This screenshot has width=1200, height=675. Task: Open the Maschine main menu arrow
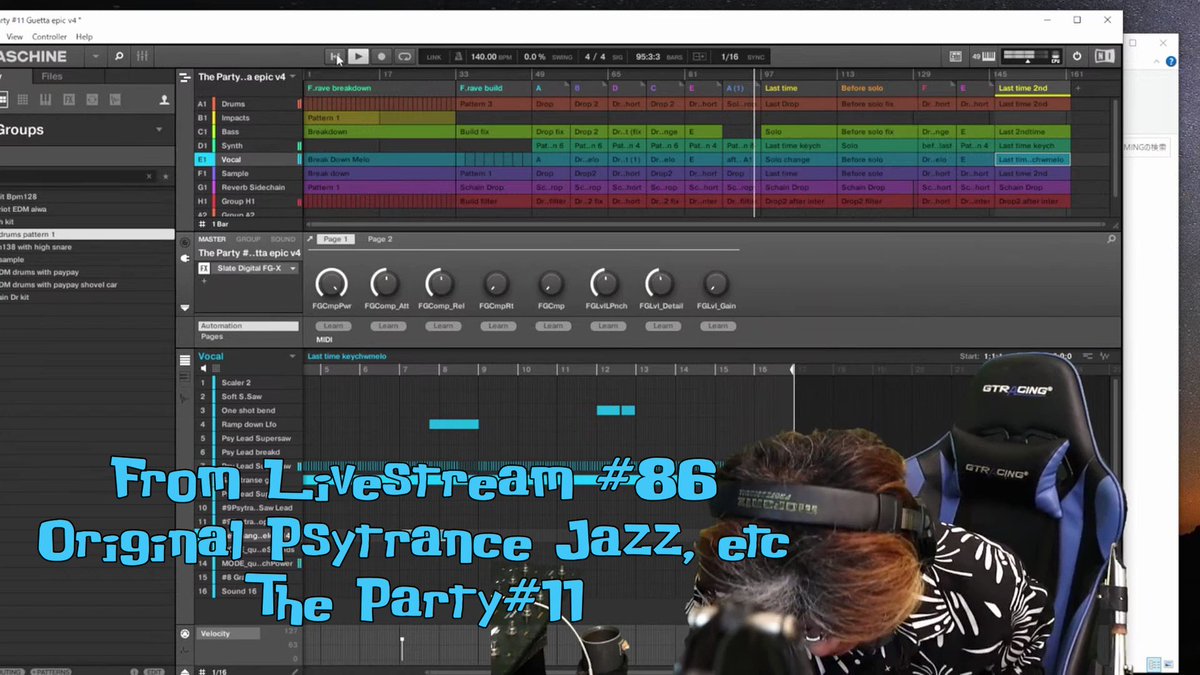(95, 57)
